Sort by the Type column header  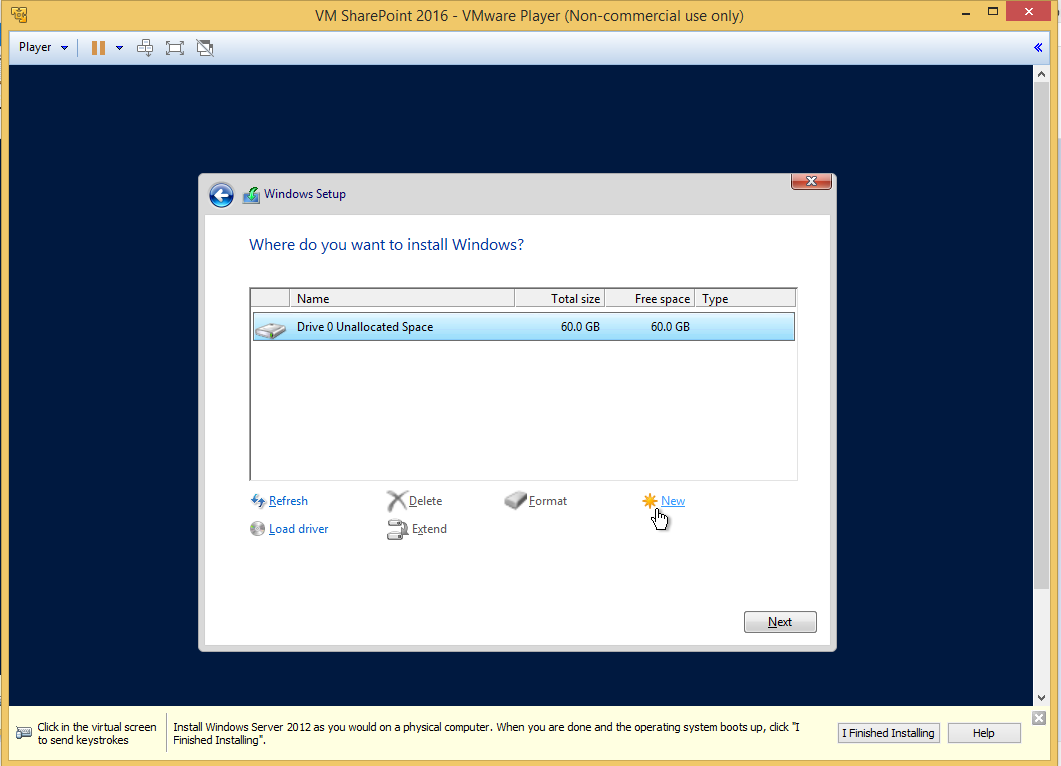coord(745,298)
